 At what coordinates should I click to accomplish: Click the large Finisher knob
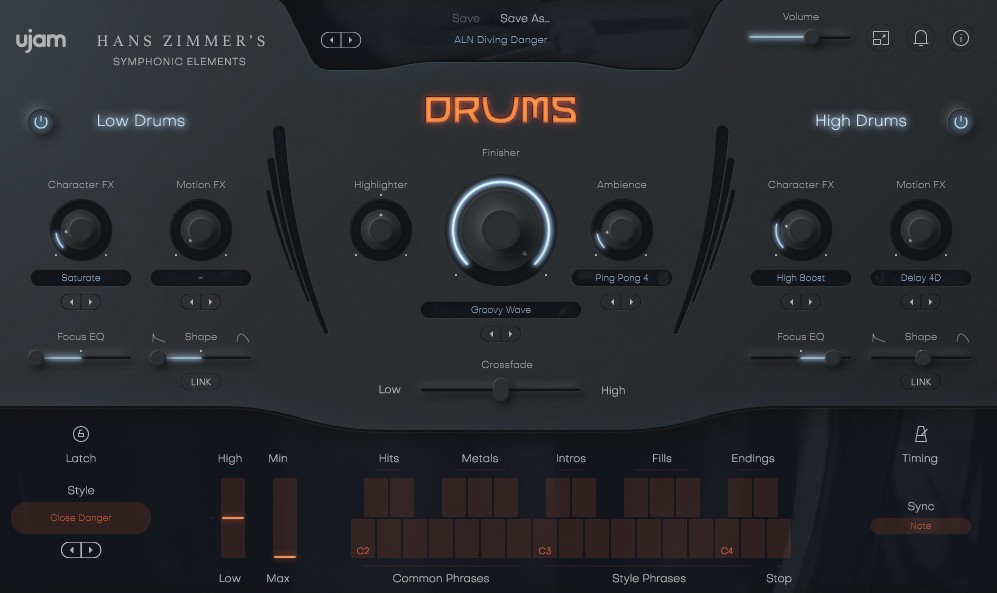[x=501, y=229]
